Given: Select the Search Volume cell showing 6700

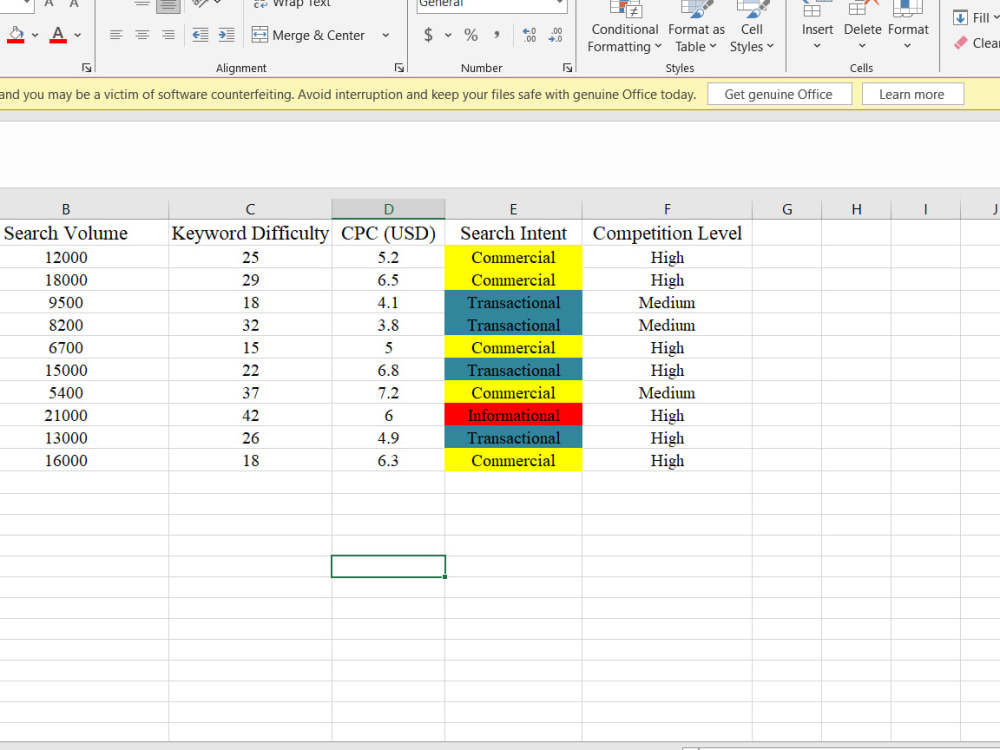Looking at the screenshot, I should [84, 348].
